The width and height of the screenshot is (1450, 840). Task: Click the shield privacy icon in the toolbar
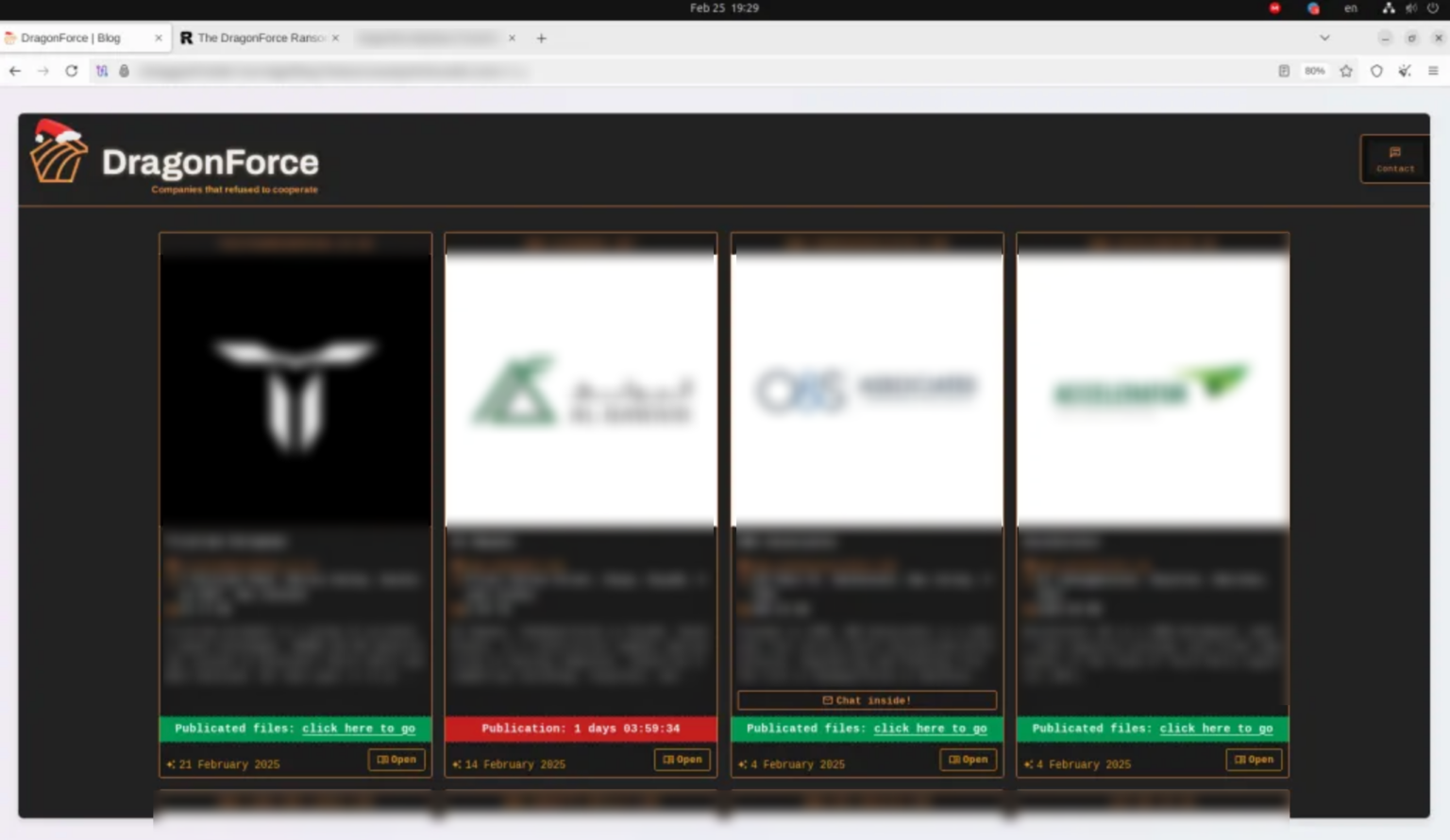[x=1376, y=70]
